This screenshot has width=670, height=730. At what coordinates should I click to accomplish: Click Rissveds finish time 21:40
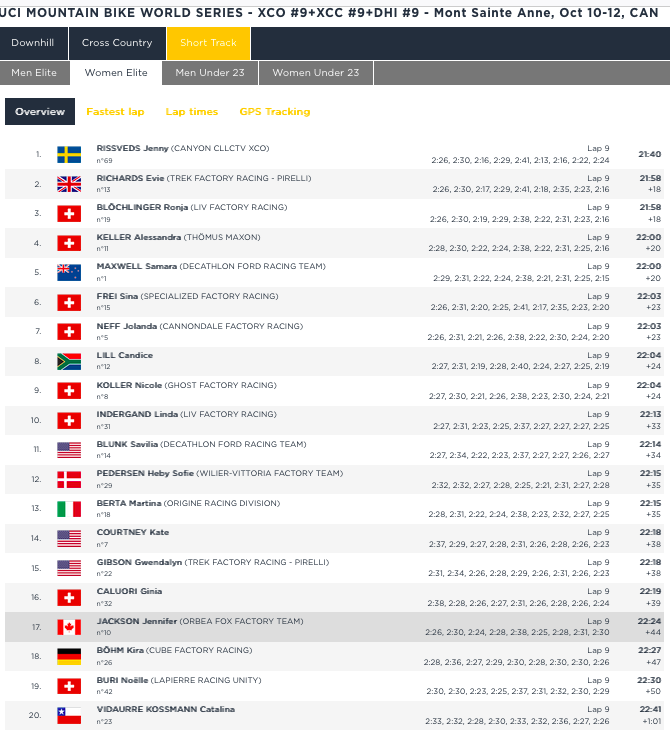click(x=650, y=155)
